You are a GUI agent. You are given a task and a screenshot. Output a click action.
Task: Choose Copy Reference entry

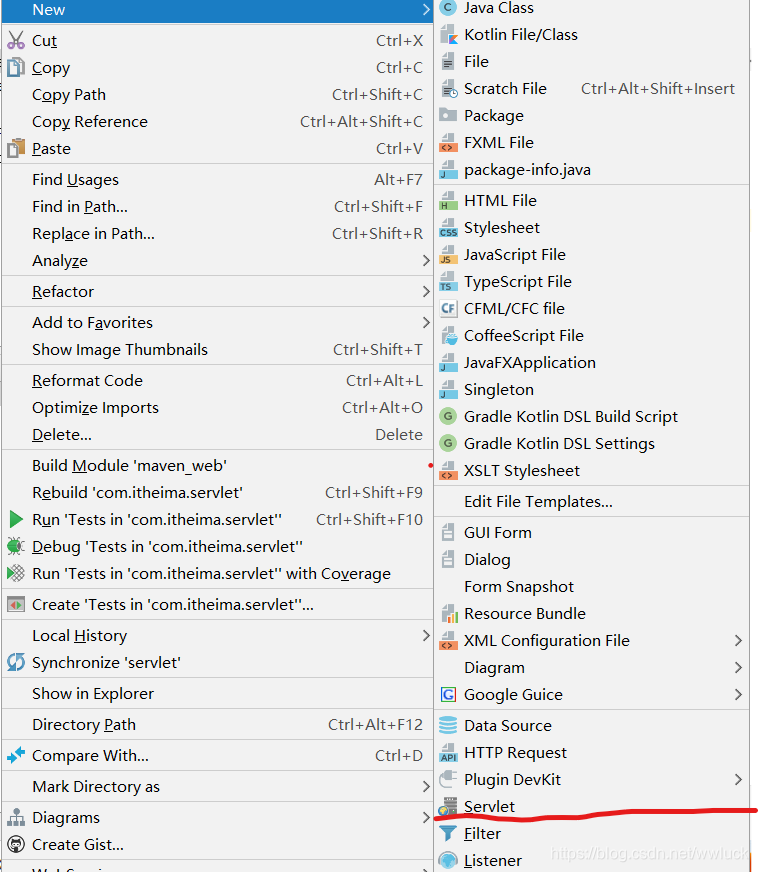[x=217, y=121]
